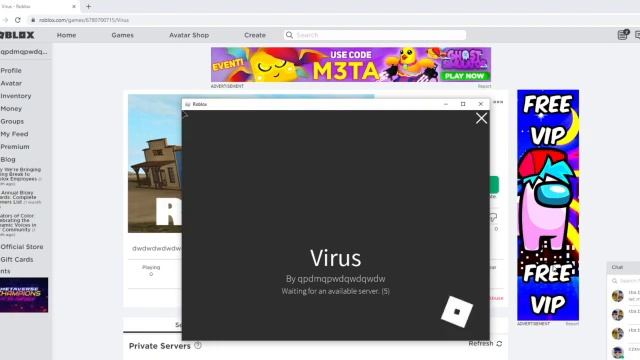Open Avatar in the sidebar
Screen dimensions: 640x360
pos(11,83)
